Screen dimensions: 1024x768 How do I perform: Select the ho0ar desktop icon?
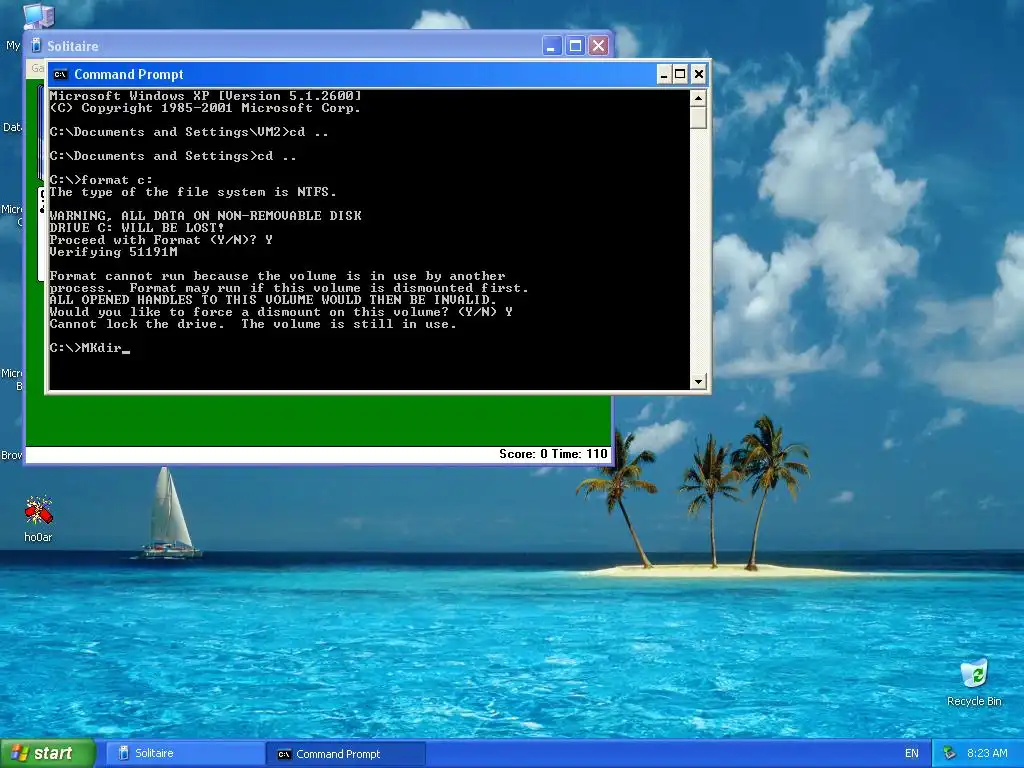click(38, 520)
